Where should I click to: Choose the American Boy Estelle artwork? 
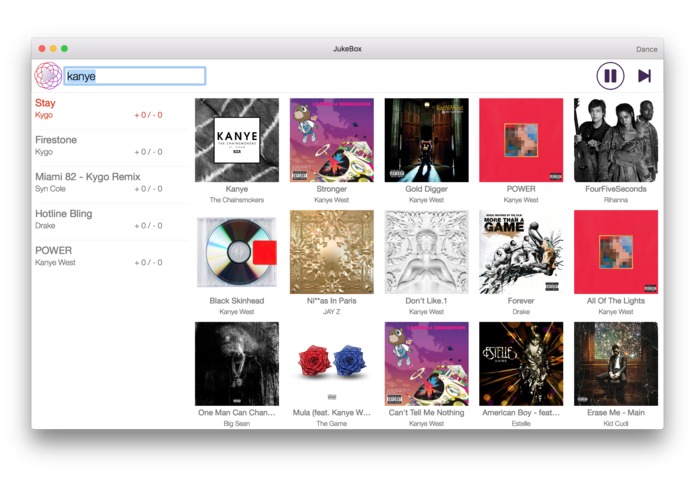click(x=521, y=364)
